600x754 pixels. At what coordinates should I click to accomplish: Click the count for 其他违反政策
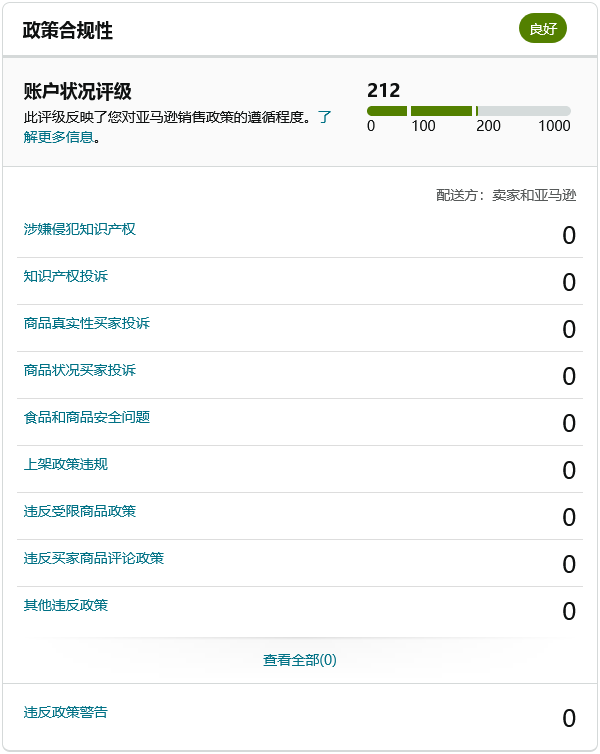point(569,612)
